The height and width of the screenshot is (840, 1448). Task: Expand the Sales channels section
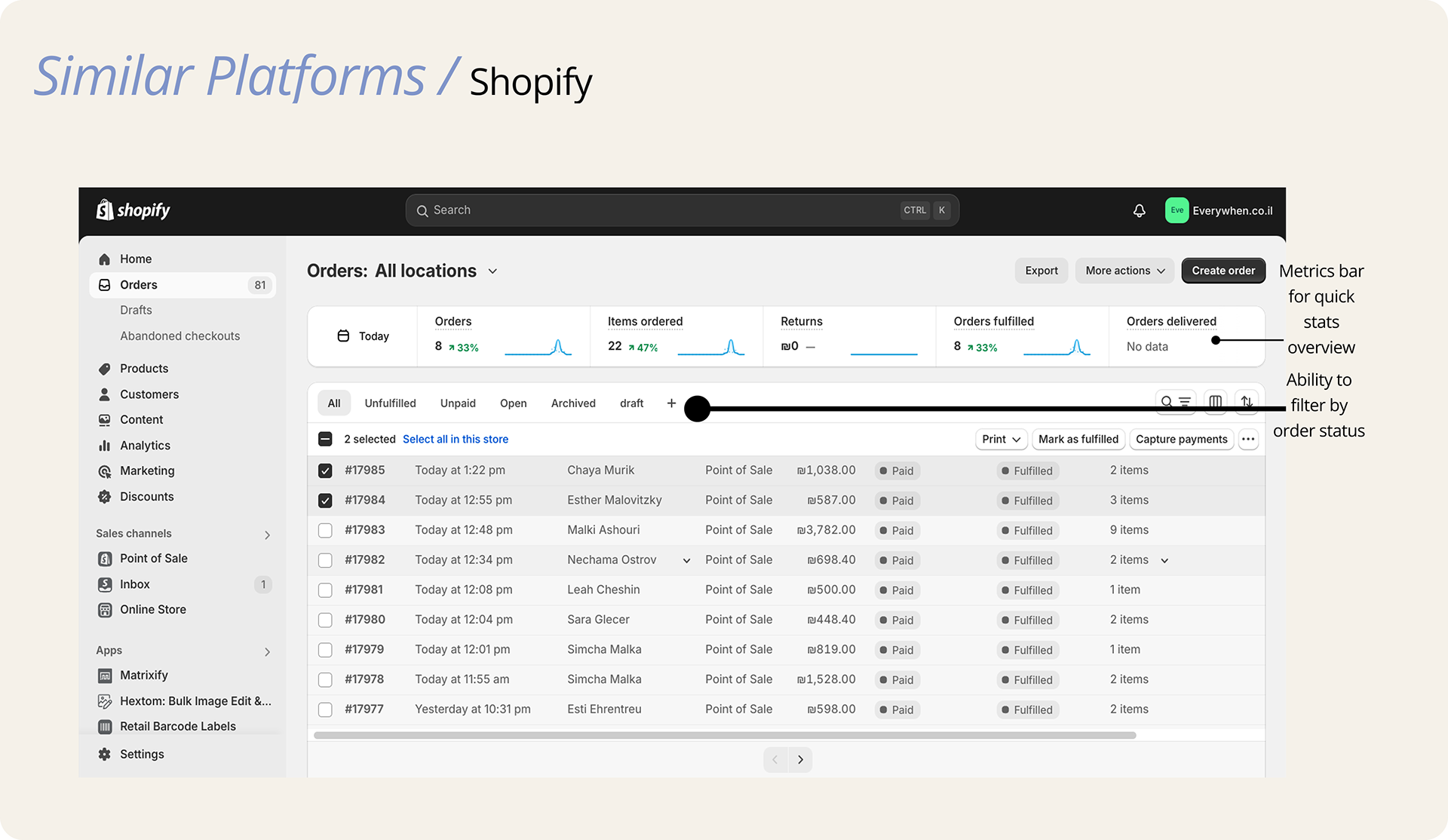click(267, 535)
